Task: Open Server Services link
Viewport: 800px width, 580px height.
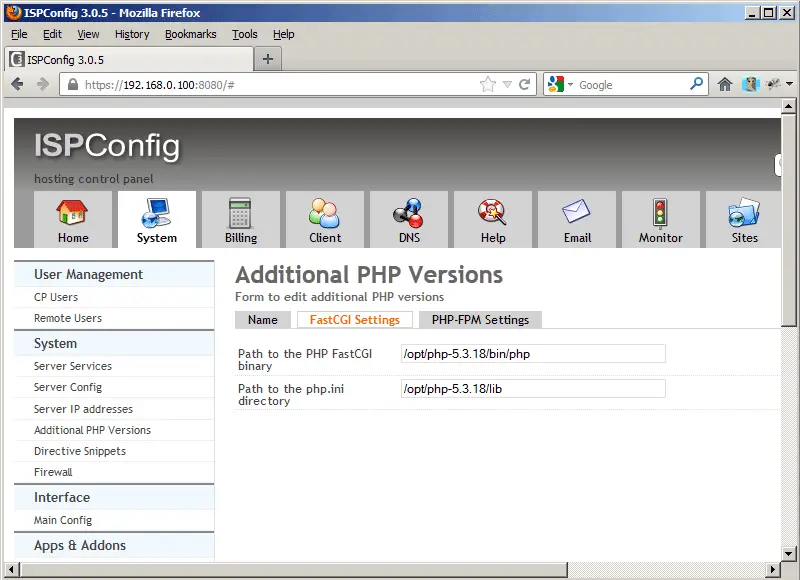Action: (72, 366)
